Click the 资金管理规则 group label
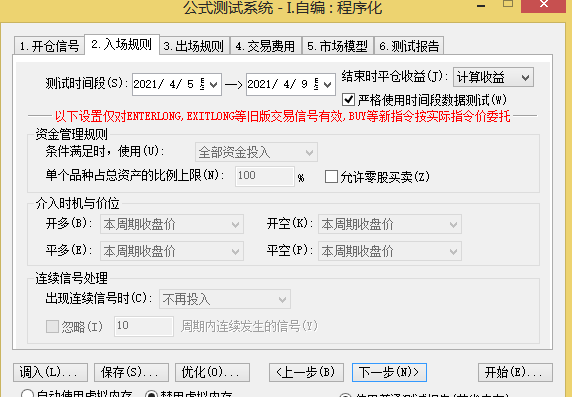The width and height of the screenshot is (572, 397). [x=72, y=134]
